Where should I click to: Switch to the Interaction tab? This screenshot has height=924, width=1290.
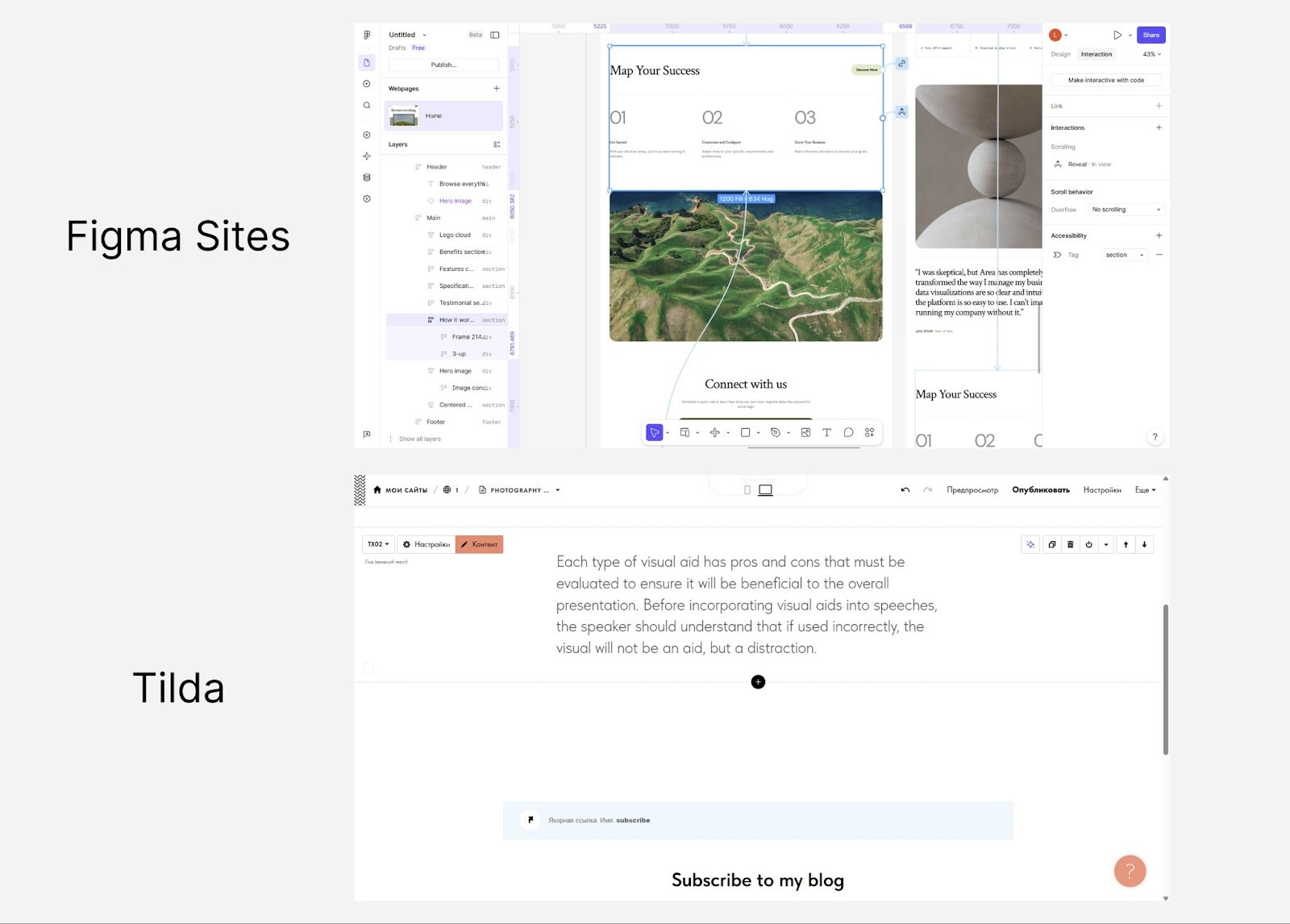(x=1096, y=54)
